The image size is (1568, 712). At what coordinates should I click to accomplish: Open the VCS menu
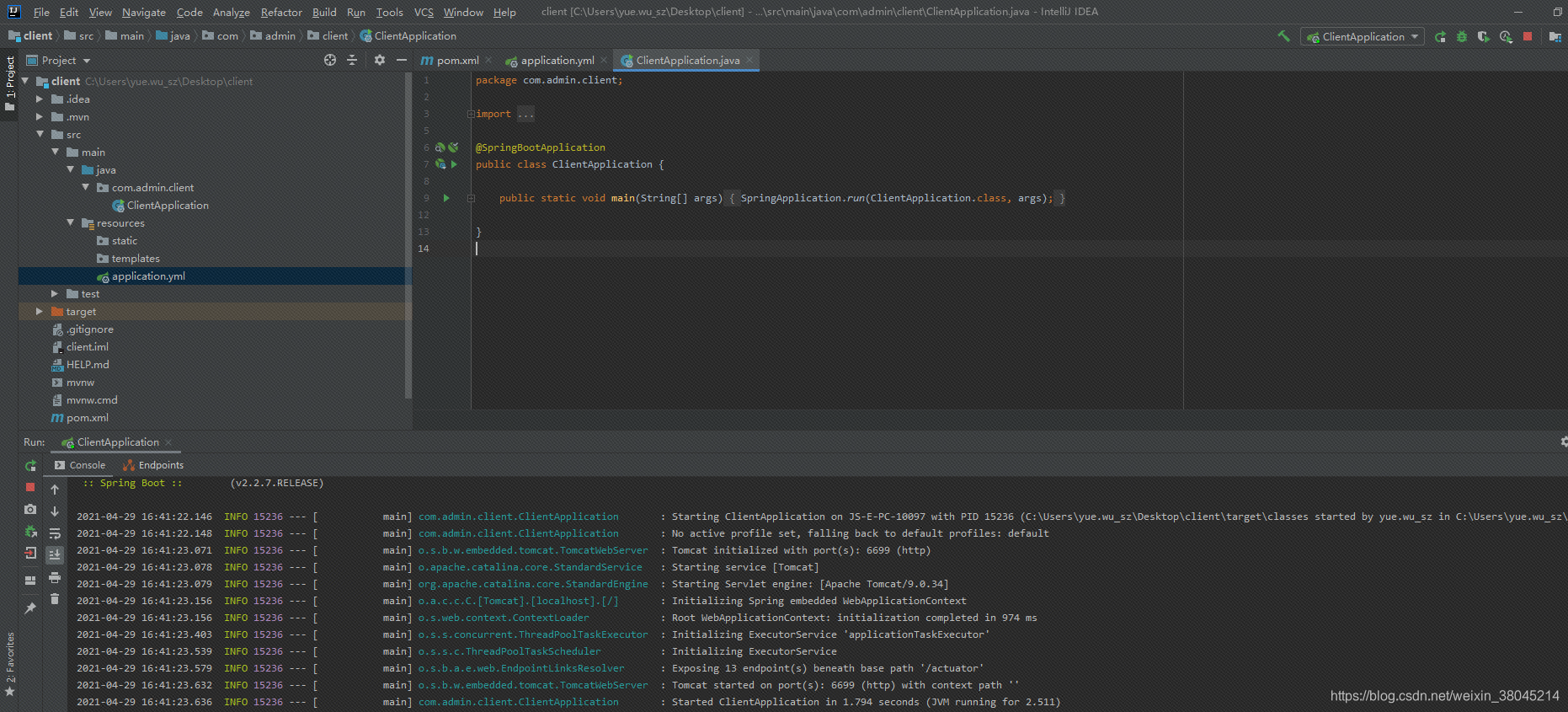coord(424,12)
